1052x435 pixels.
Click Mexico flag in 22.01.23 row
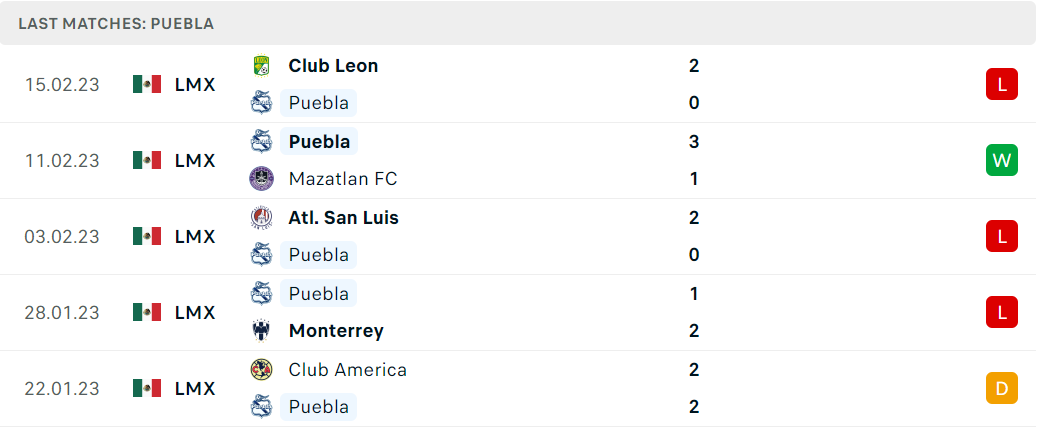point(147,389)
